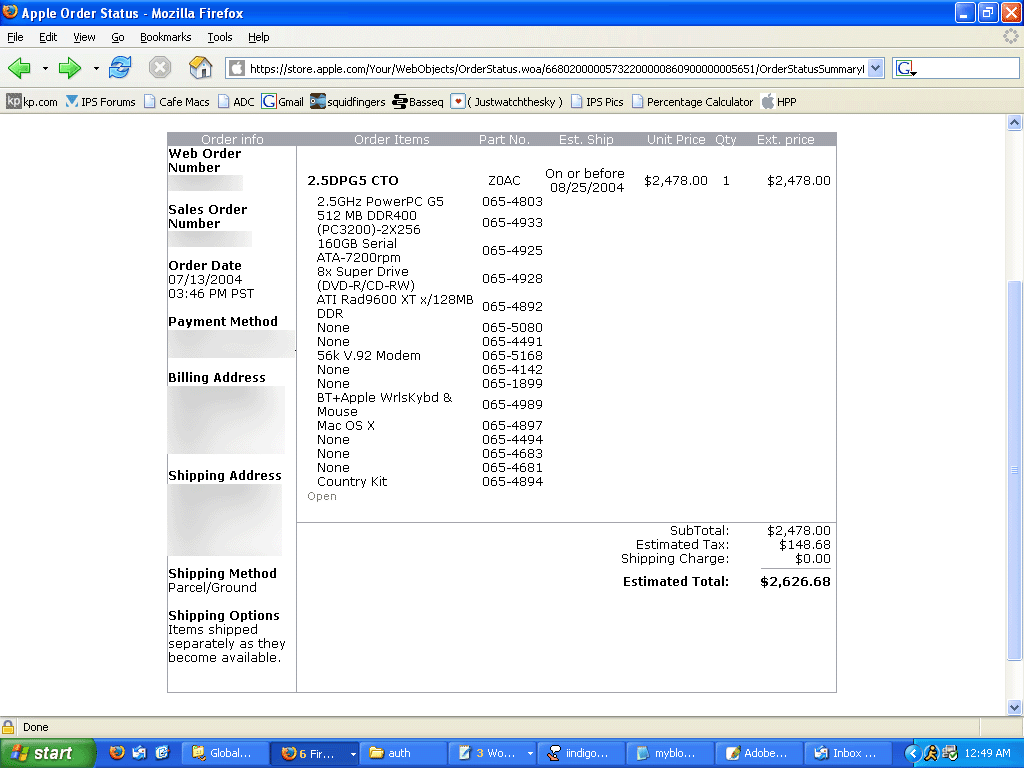Open the squidfingers bookmark
Image resolution: width=1024 pixels, height=768 pixels.
point(347,102)
